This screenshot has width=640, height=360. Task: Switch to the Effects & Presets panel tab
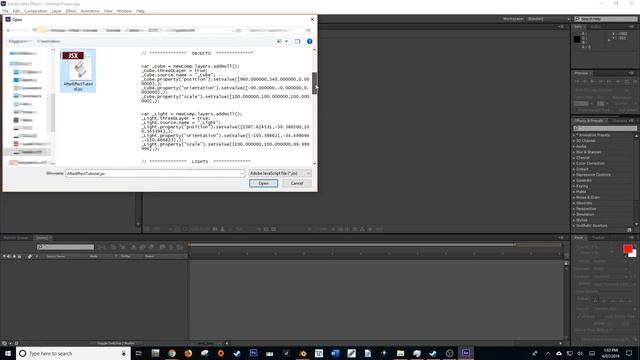(589, 121)
